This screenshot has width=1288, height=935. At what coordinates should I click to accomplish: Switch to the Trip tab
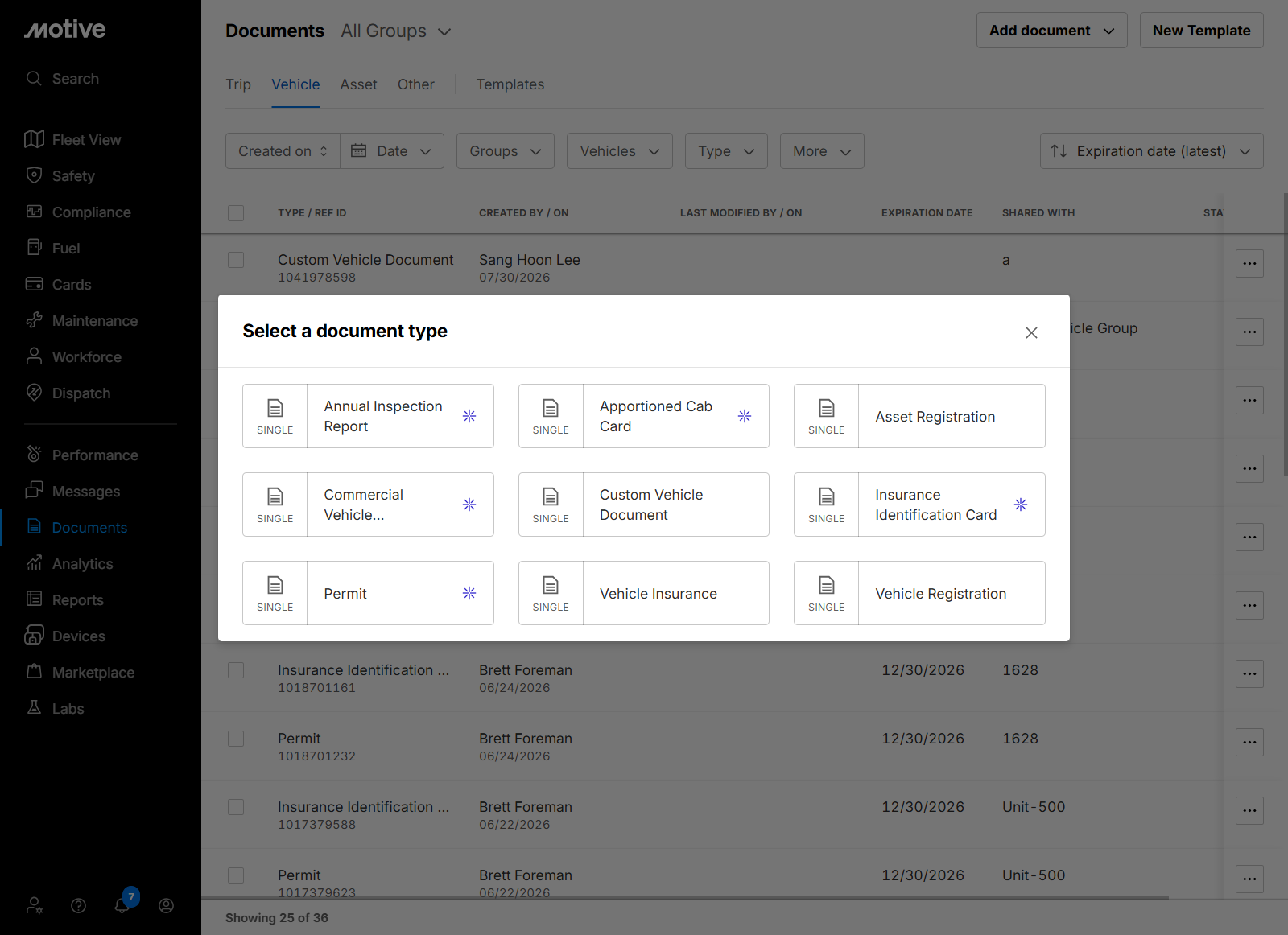pyautogui.click(x=238, y=84)
